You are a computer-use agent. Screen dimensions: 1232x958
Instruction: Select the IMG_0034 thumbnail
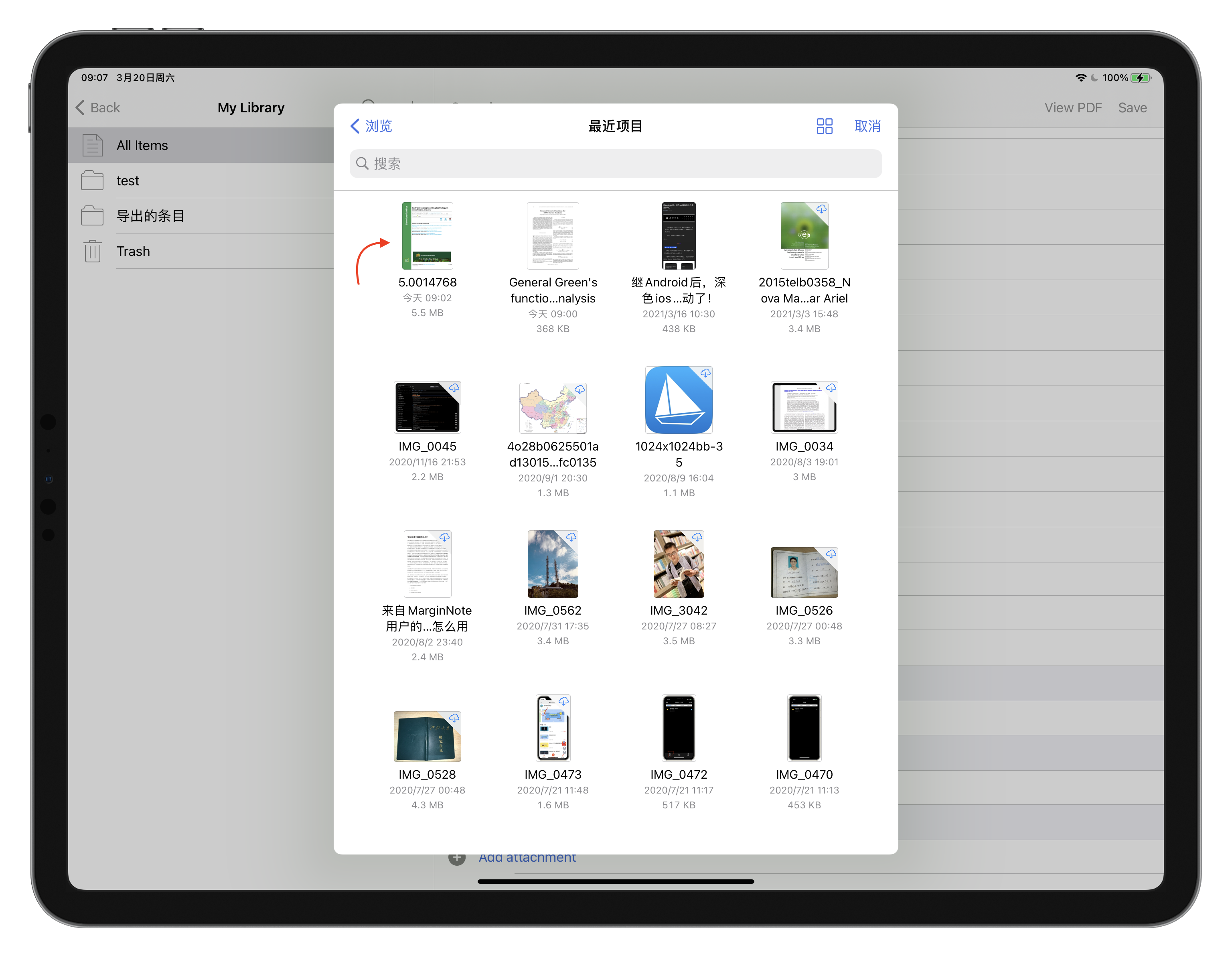point(804,407)
